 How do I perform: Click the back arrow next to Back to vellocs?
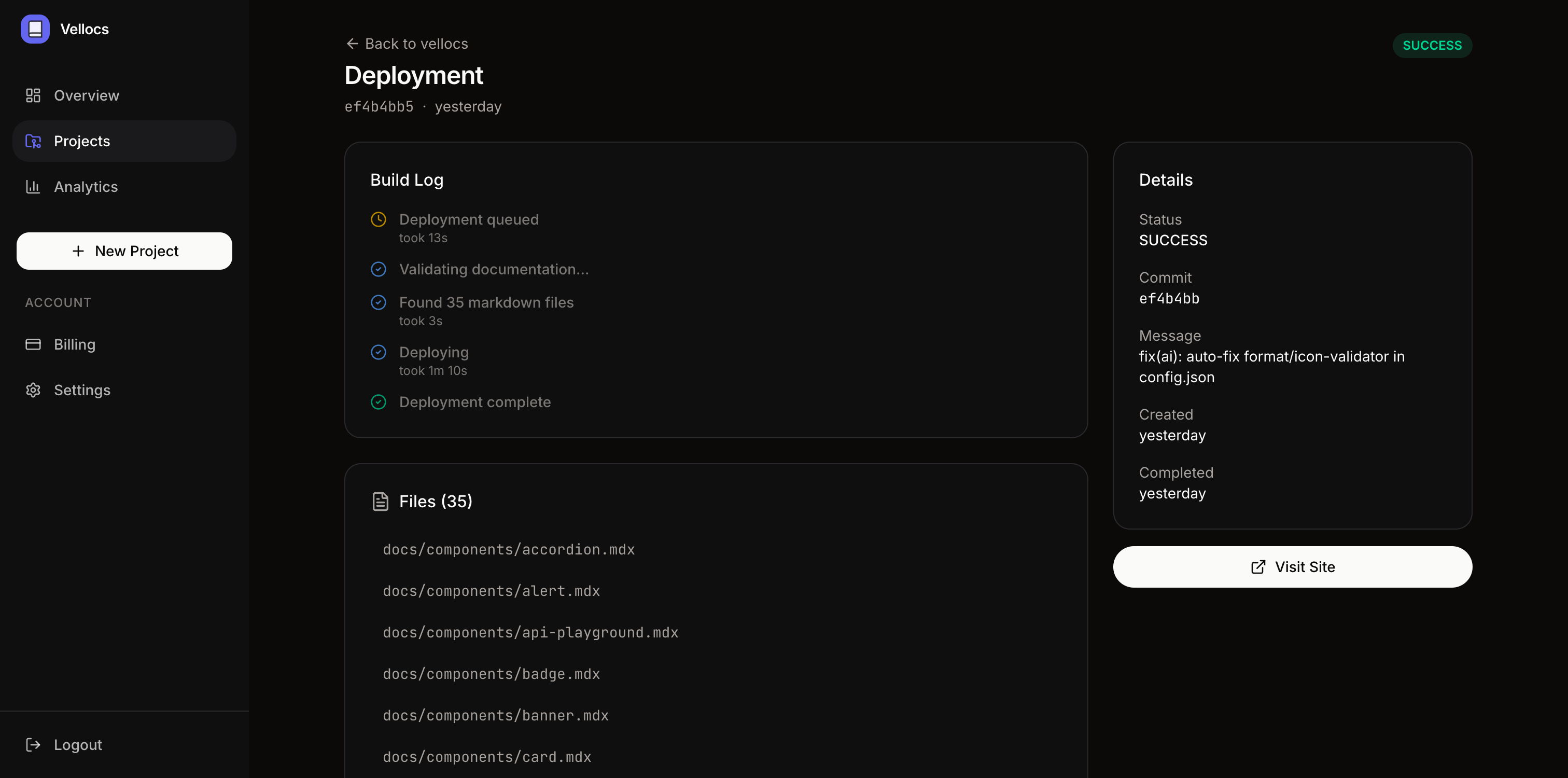coord(352,43)
